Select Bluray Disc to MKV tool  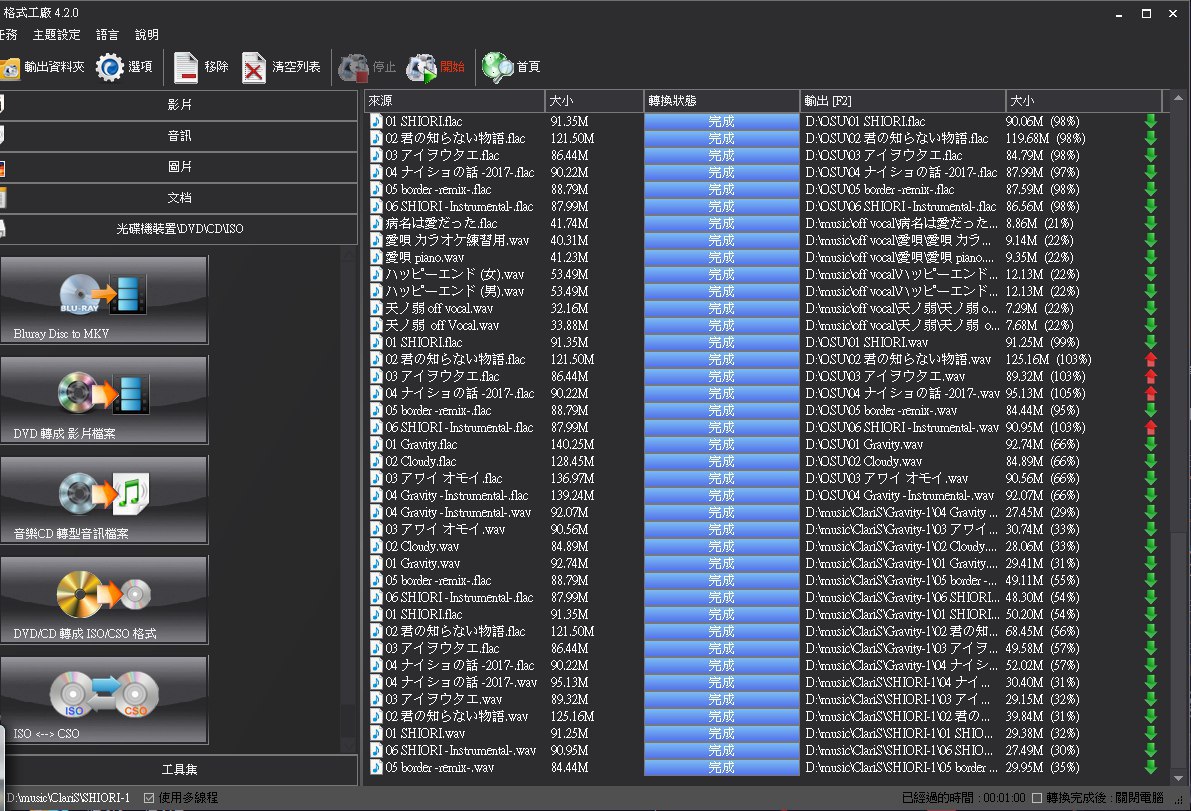click(x=105, y=299)
